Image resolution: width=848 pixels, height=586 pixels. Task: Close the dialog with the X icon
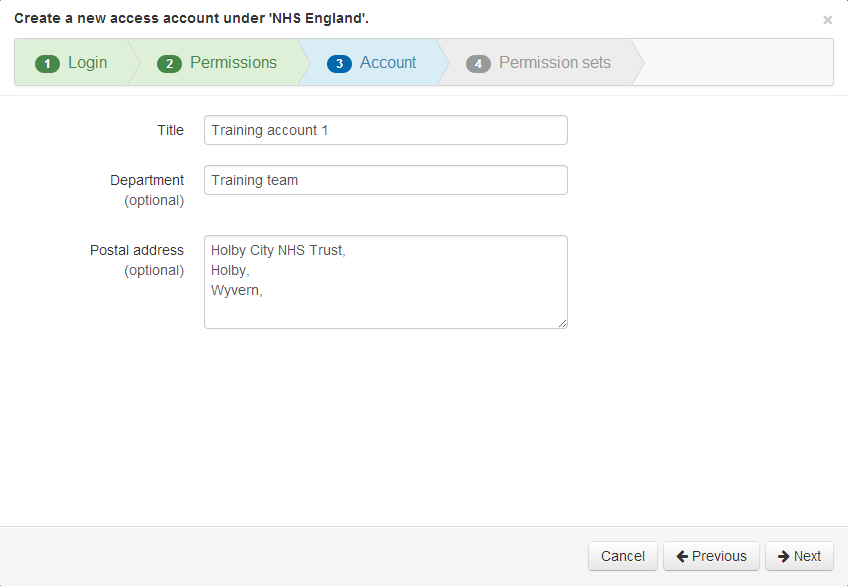click(x=828, y=20)
